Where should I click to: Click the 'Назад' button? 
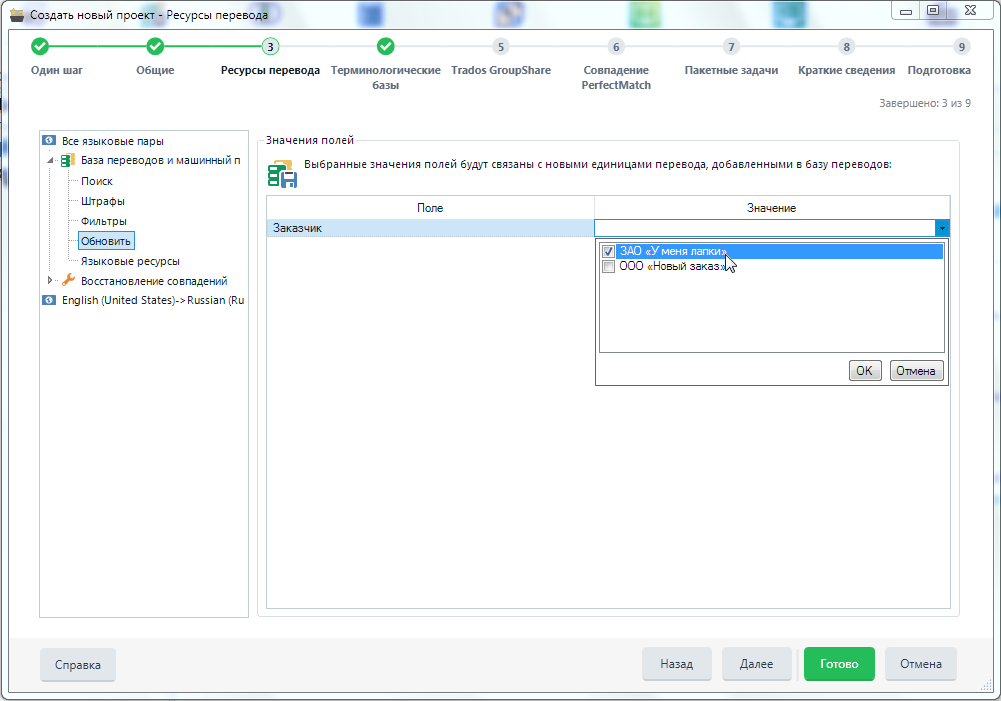676,664
